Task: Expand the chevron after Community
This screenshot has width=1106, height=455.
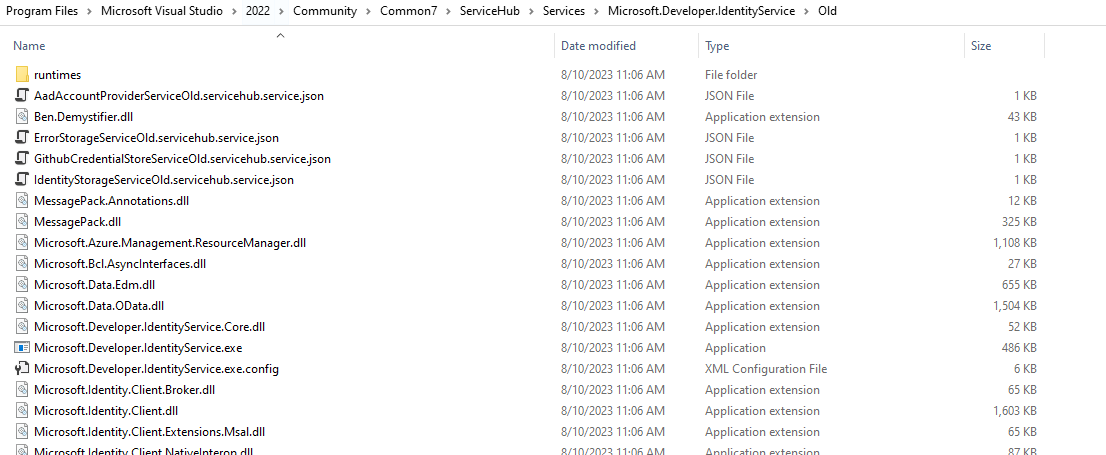Action: [369, 11]
